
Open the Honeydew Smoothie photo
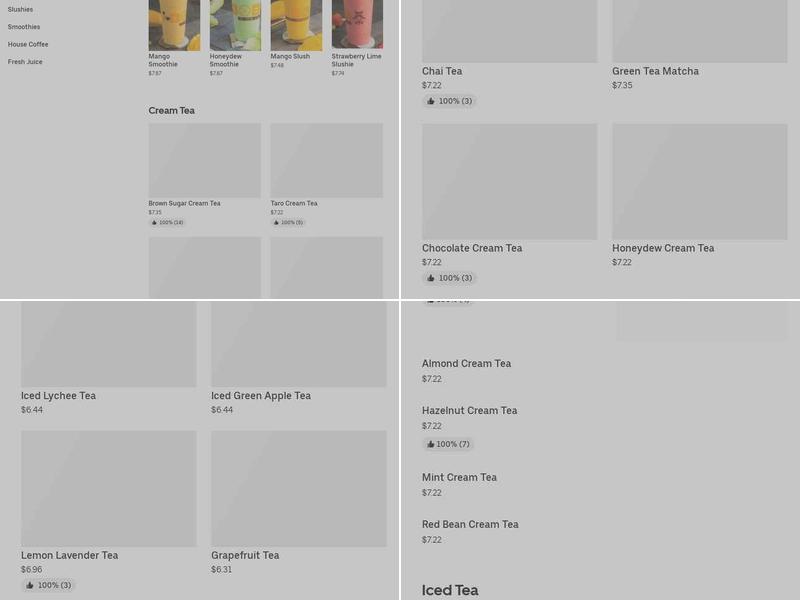[x=235, y=25]
